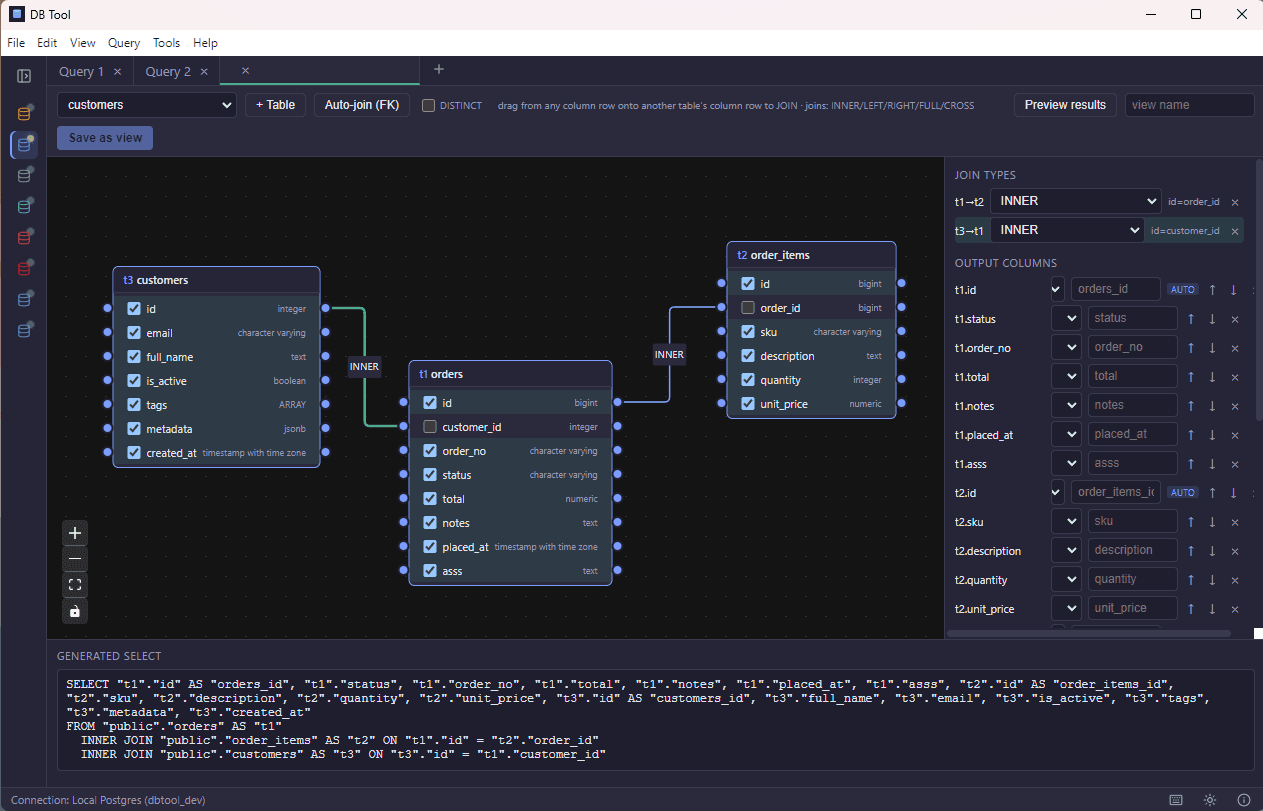Open t2.sku aggregate dropdown

1067,522
